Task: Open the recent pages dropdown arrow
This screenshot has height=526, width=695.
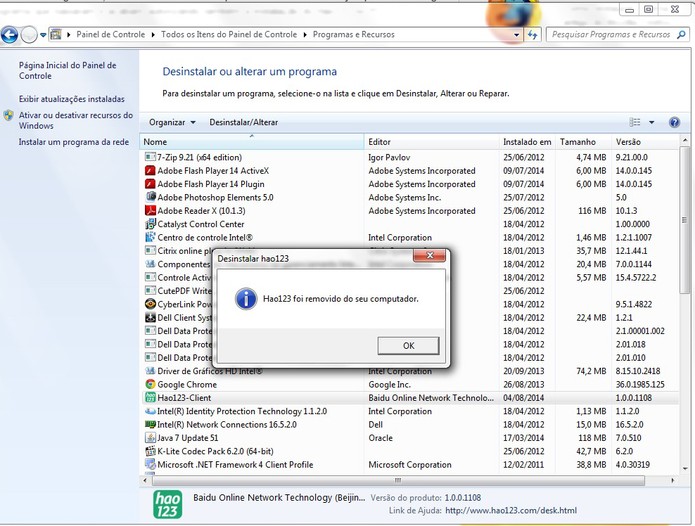Action: 43,35
